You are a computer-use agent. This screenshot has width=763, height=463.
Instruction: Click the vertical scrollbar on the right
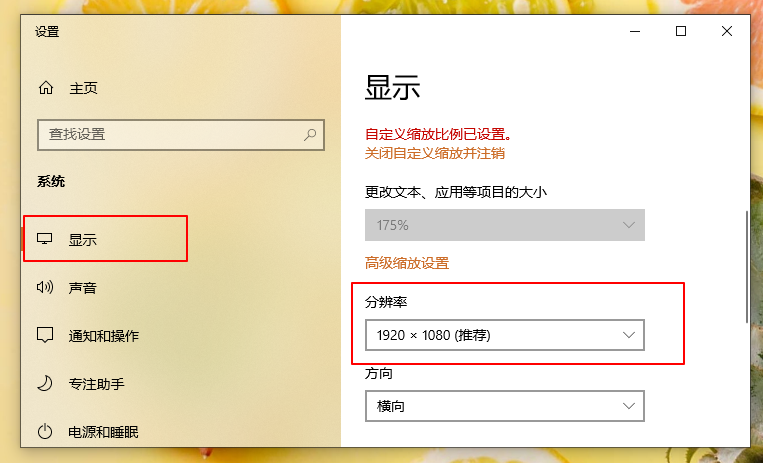746,267
